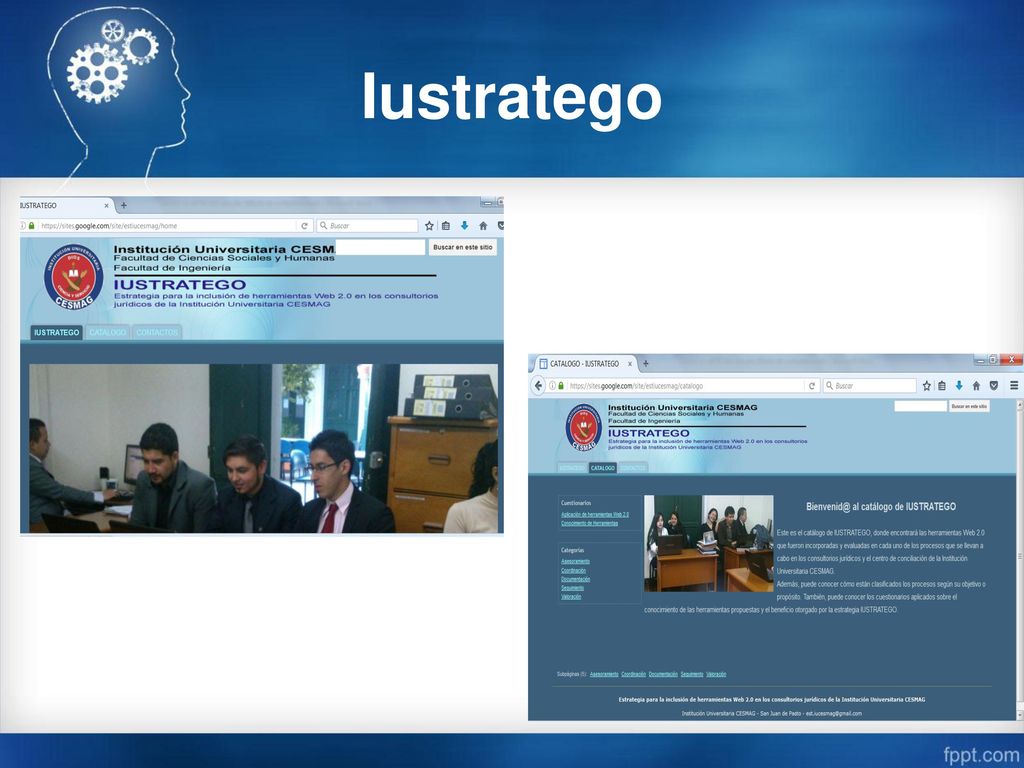Click the Buscar search box in the CATALOGO browser
This screenshot has width=1024, height=768.
[x=869, y=386]
